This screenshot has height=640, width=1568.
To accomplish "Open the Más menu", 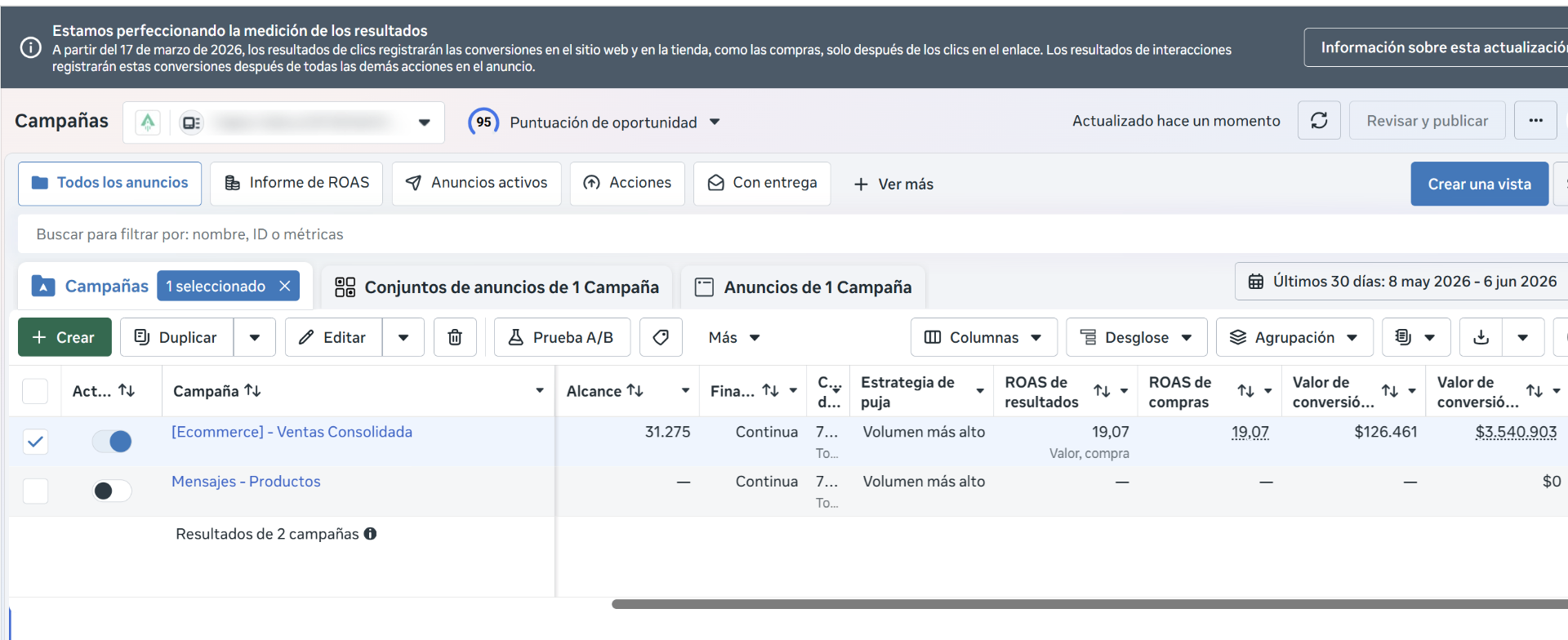I will (x=734, y=337).
